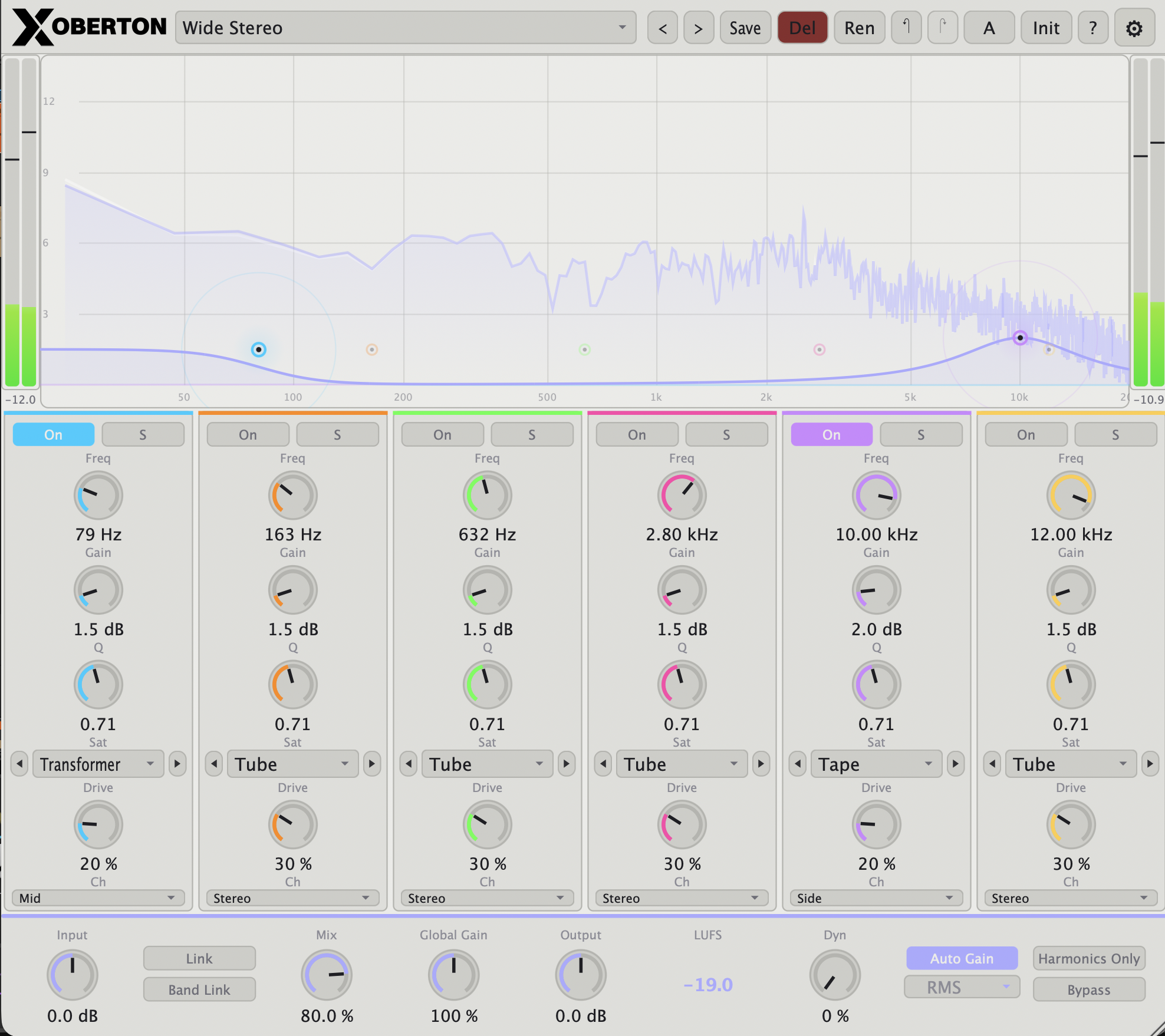
Task: Click the Mix knob at 80.0 %
Action: tap(327, 975)
